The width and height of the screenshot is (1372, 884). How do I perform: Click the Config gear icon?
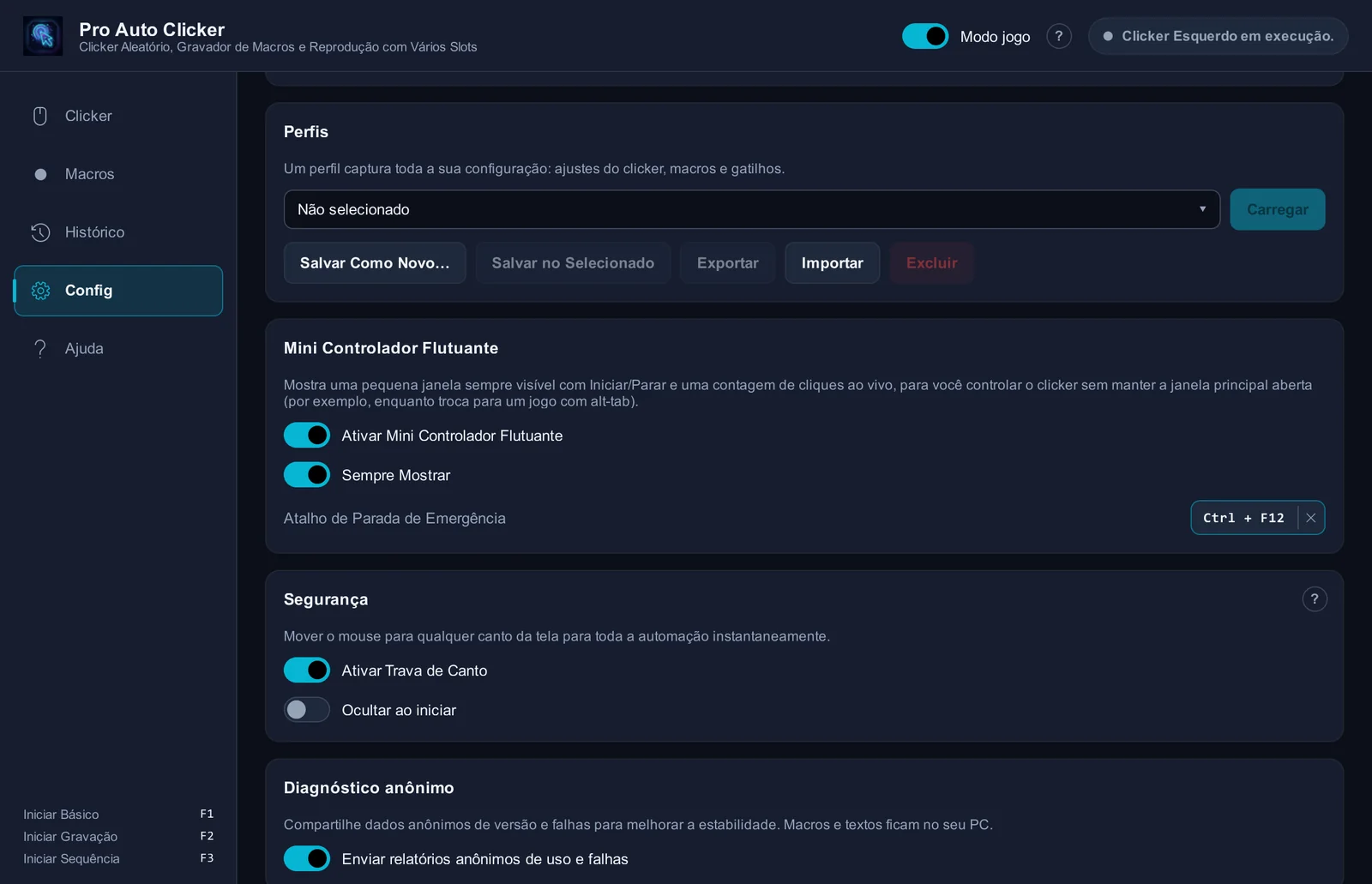40,291
